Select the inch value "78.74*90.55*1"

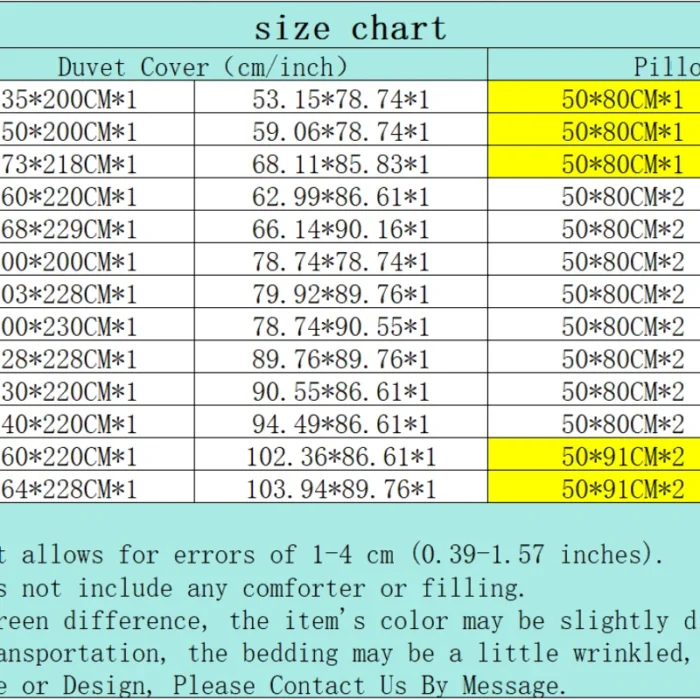(341, 326)
